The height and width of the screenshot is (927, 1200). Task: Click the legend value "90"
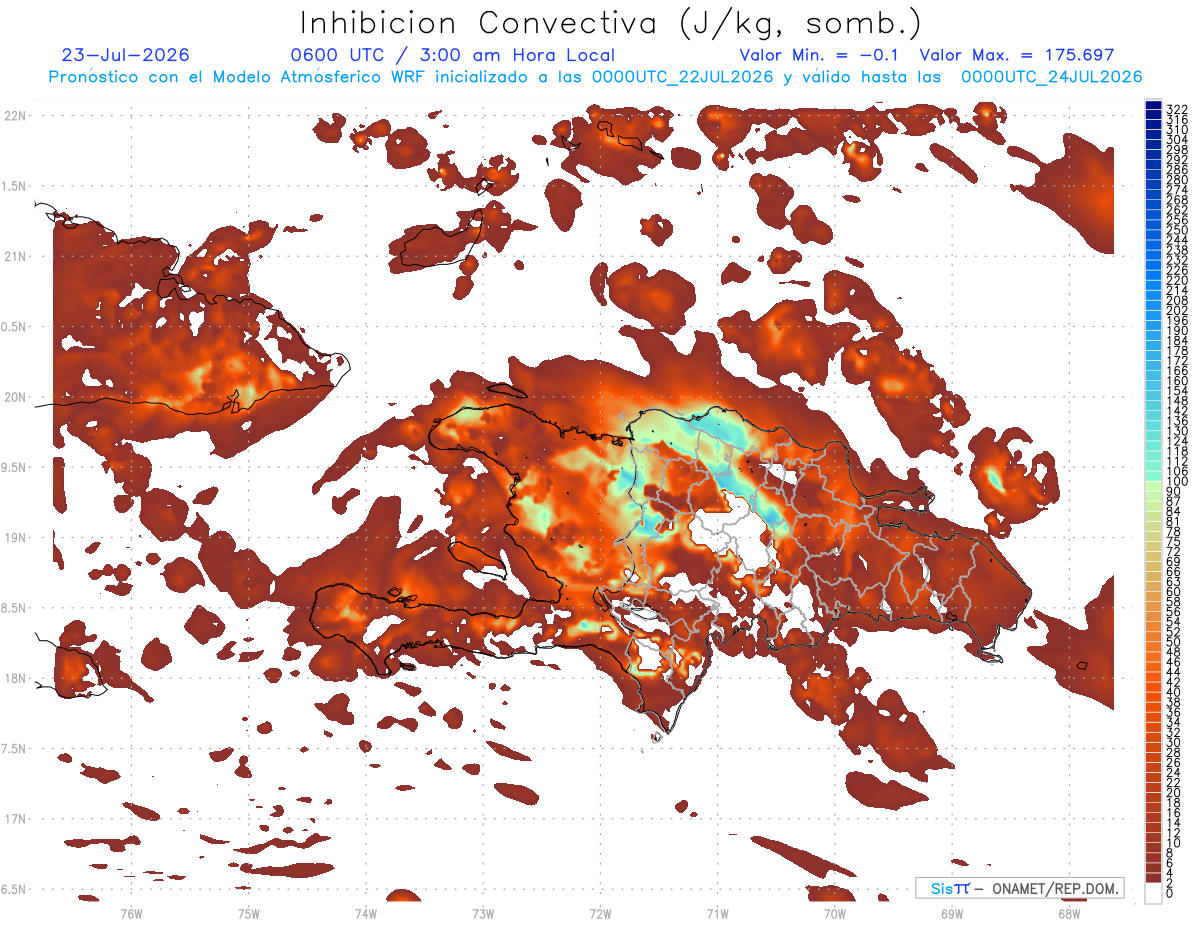[1174, 492]
